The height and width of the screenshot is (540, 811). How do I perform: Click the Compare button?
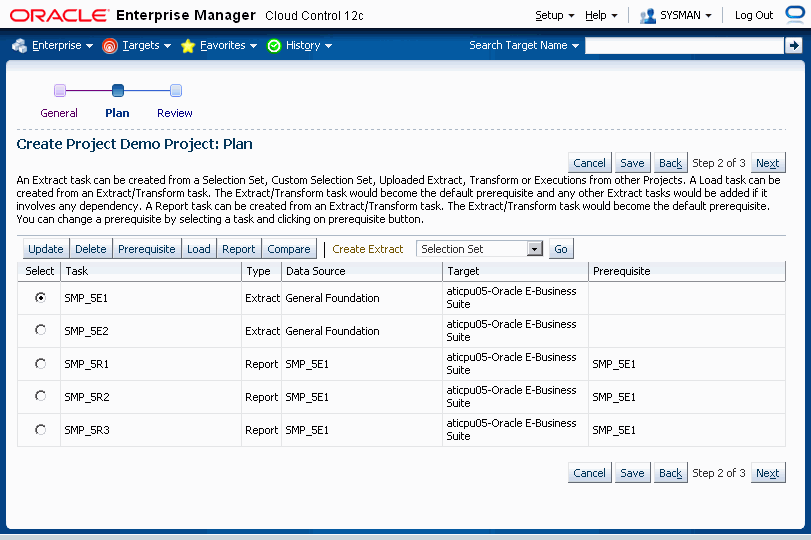(x=289, y=249)
